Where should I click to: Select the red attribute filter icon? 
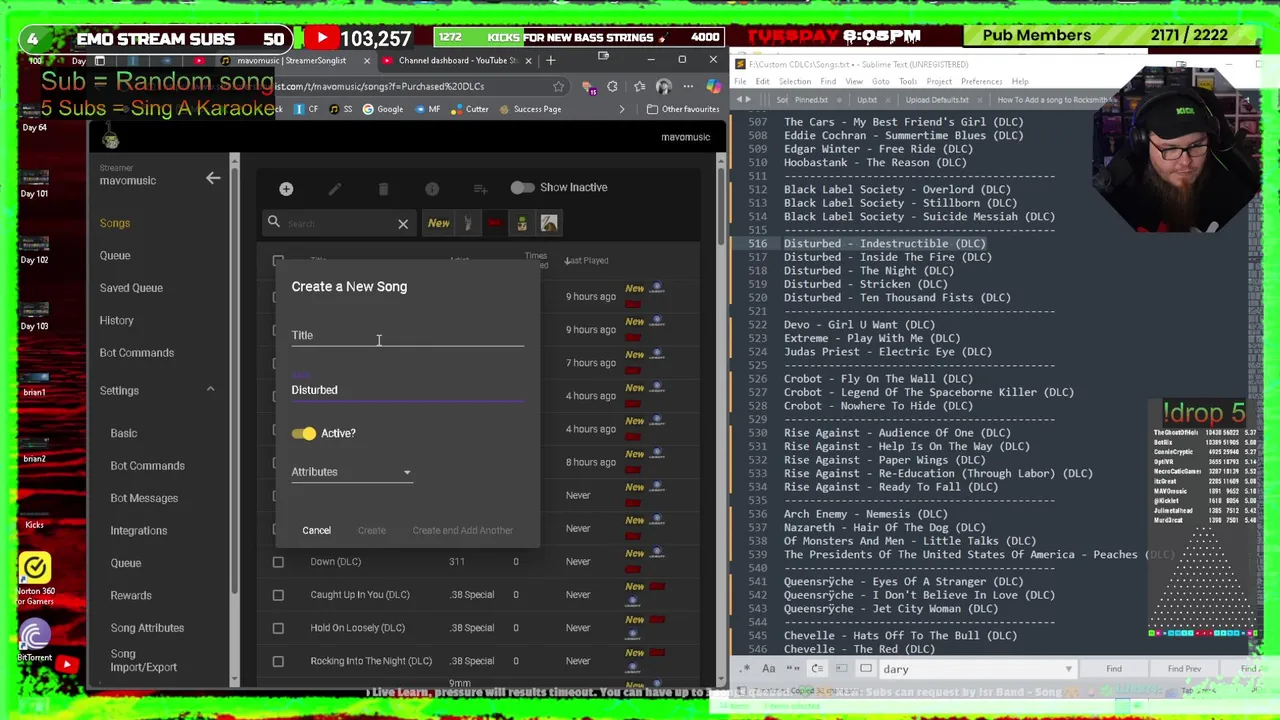click(x=494, y=223)
